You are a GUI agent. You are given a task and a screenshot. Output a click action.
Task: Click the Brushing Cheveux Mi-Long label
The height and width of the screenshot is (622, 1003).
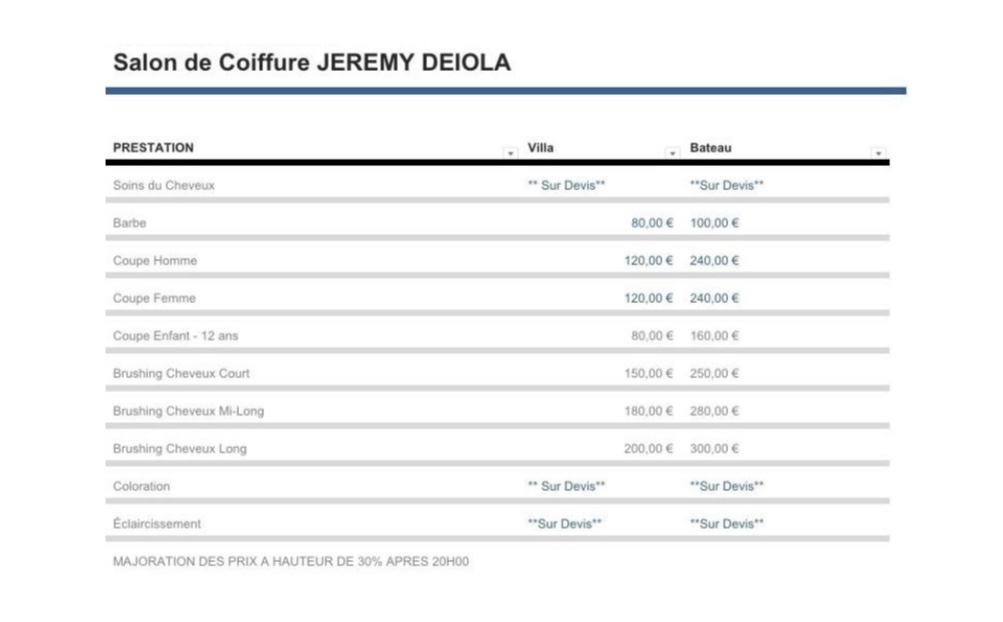[188, 411]
